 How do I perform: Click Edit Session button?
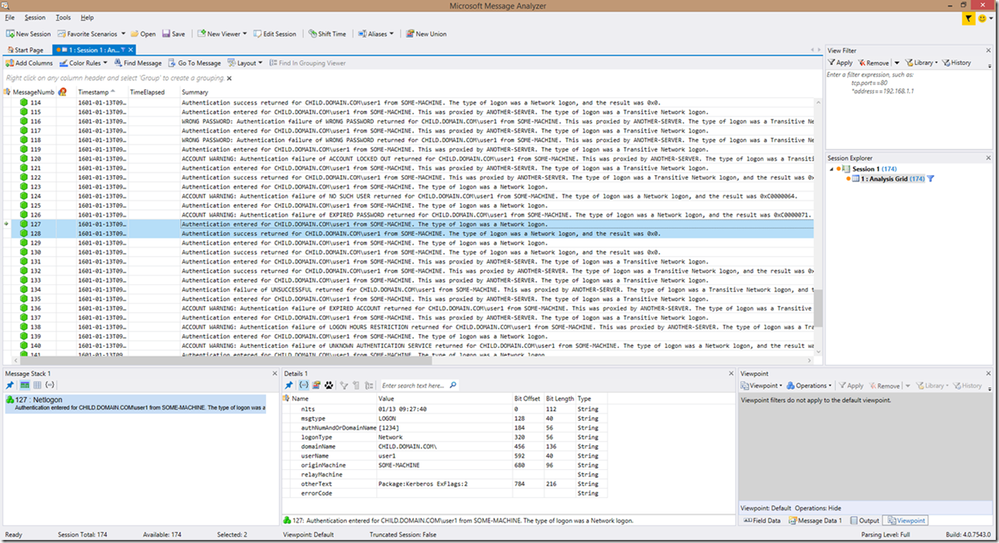coord(275,34)
